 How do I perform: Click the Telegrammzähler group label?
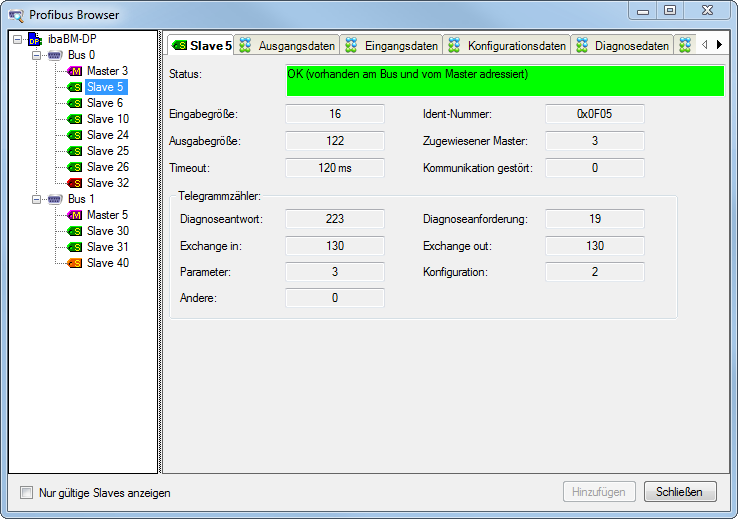click(219, 196)
